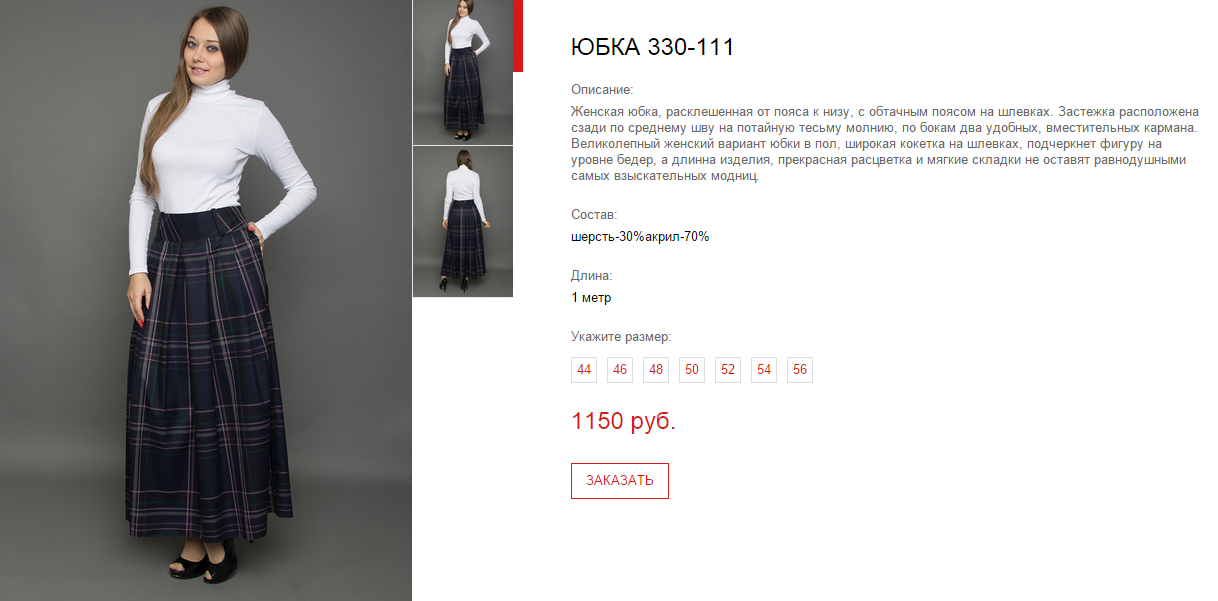
Task: Click the Состав label
Action: [594, 215]
